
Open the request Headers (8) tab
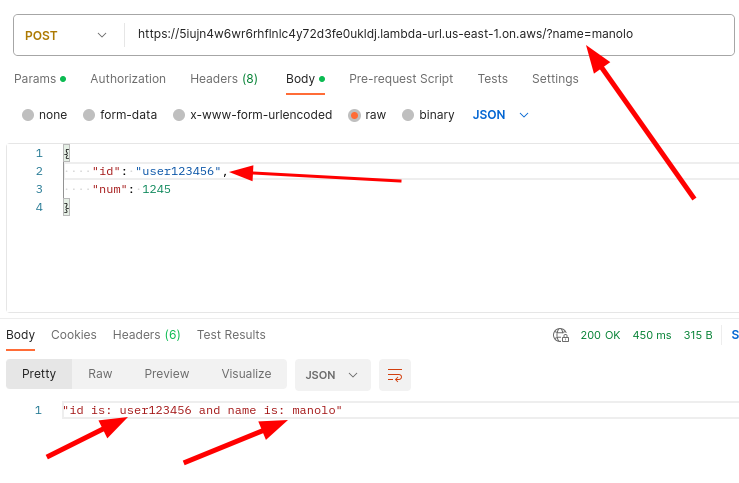coord(223,79)
